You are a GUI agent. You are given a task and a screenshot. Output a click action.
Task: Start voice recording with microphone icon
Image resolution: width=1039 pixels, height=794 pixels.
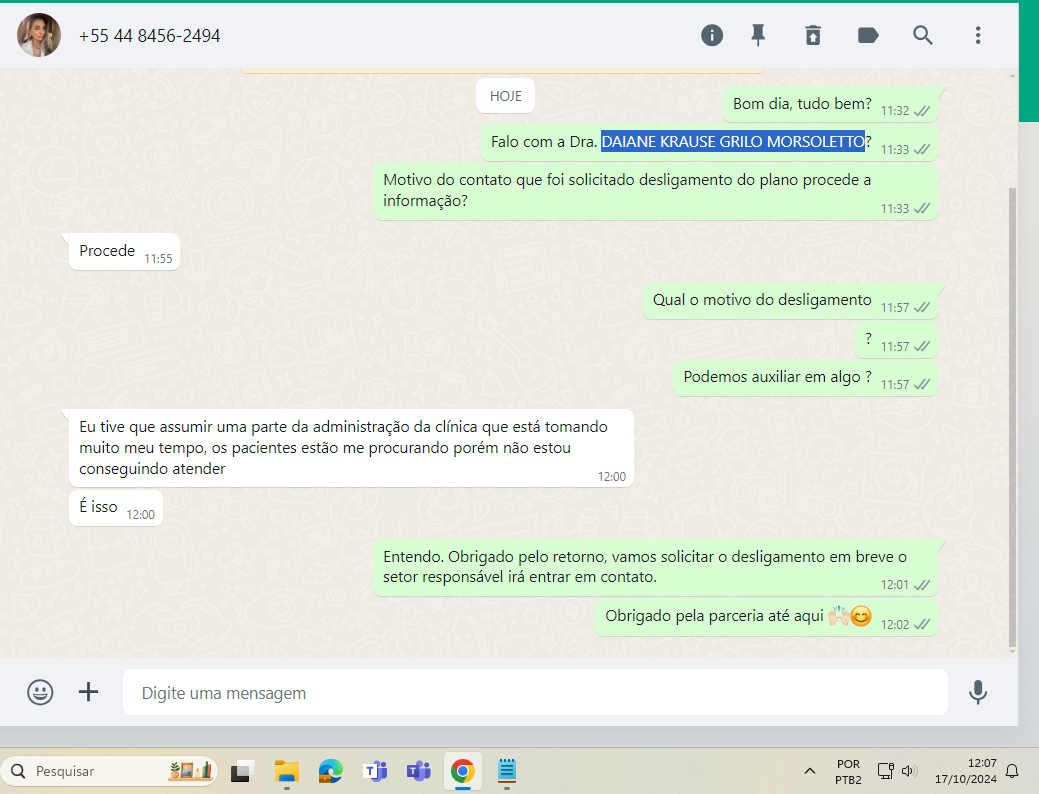[978, 693]
